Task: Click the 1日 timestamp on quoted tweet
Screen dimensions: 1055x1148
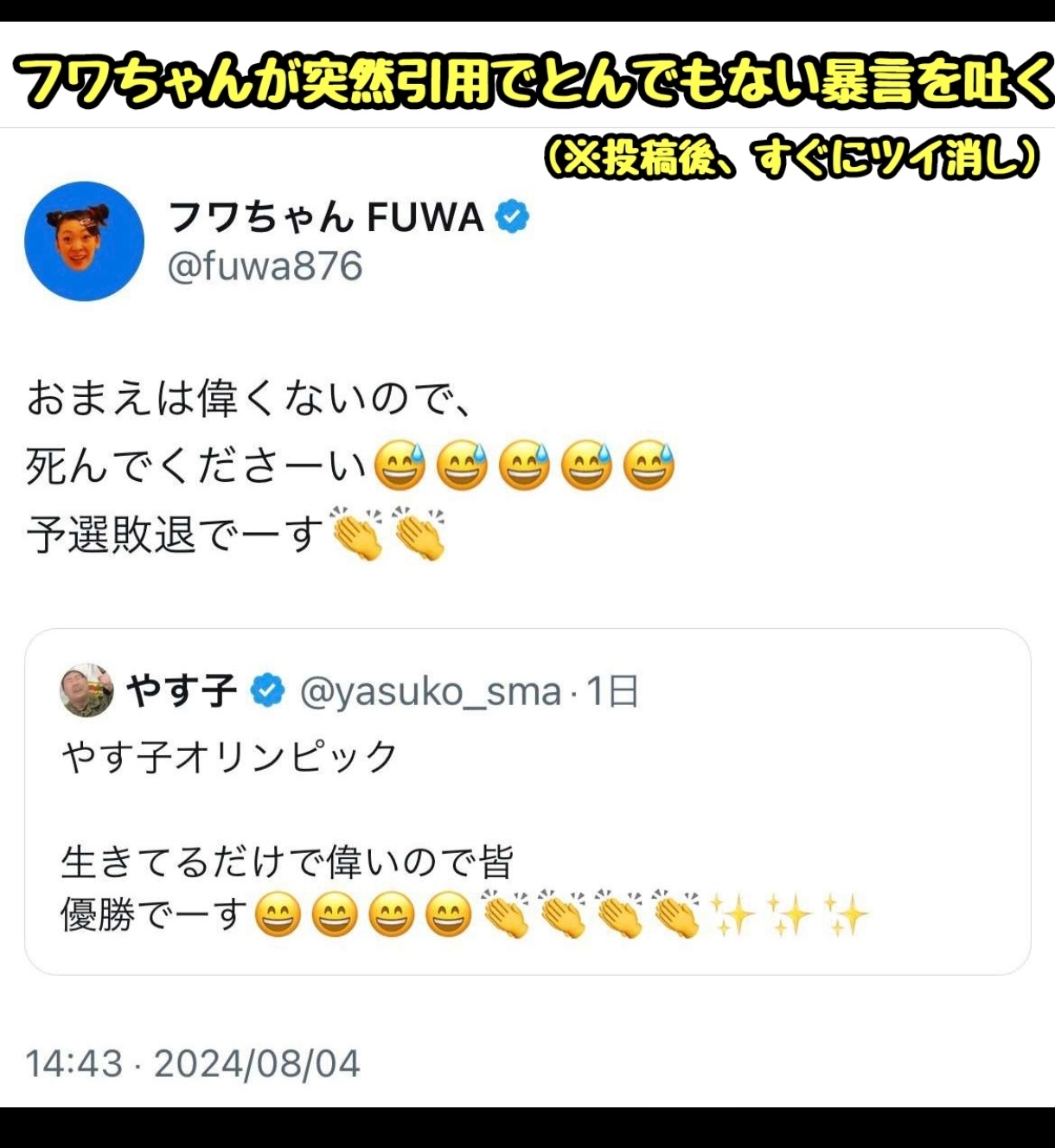Action: tap(612, 691)
